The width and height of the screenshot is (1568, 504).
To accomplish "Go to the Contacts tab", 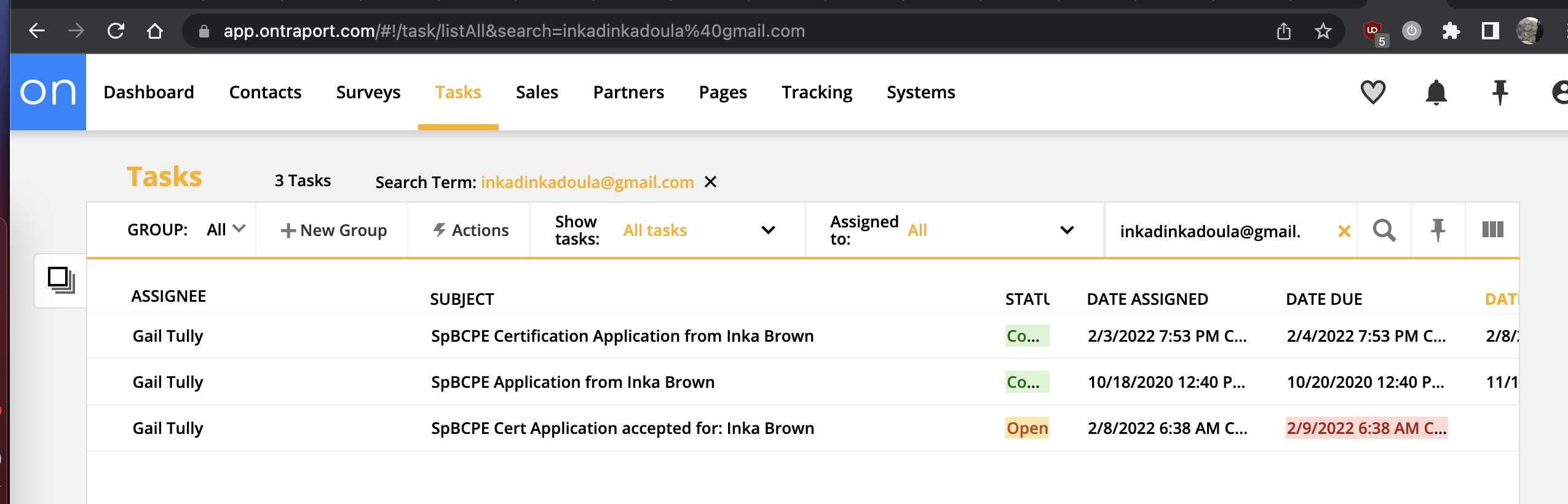I will (x=265, y=92).
